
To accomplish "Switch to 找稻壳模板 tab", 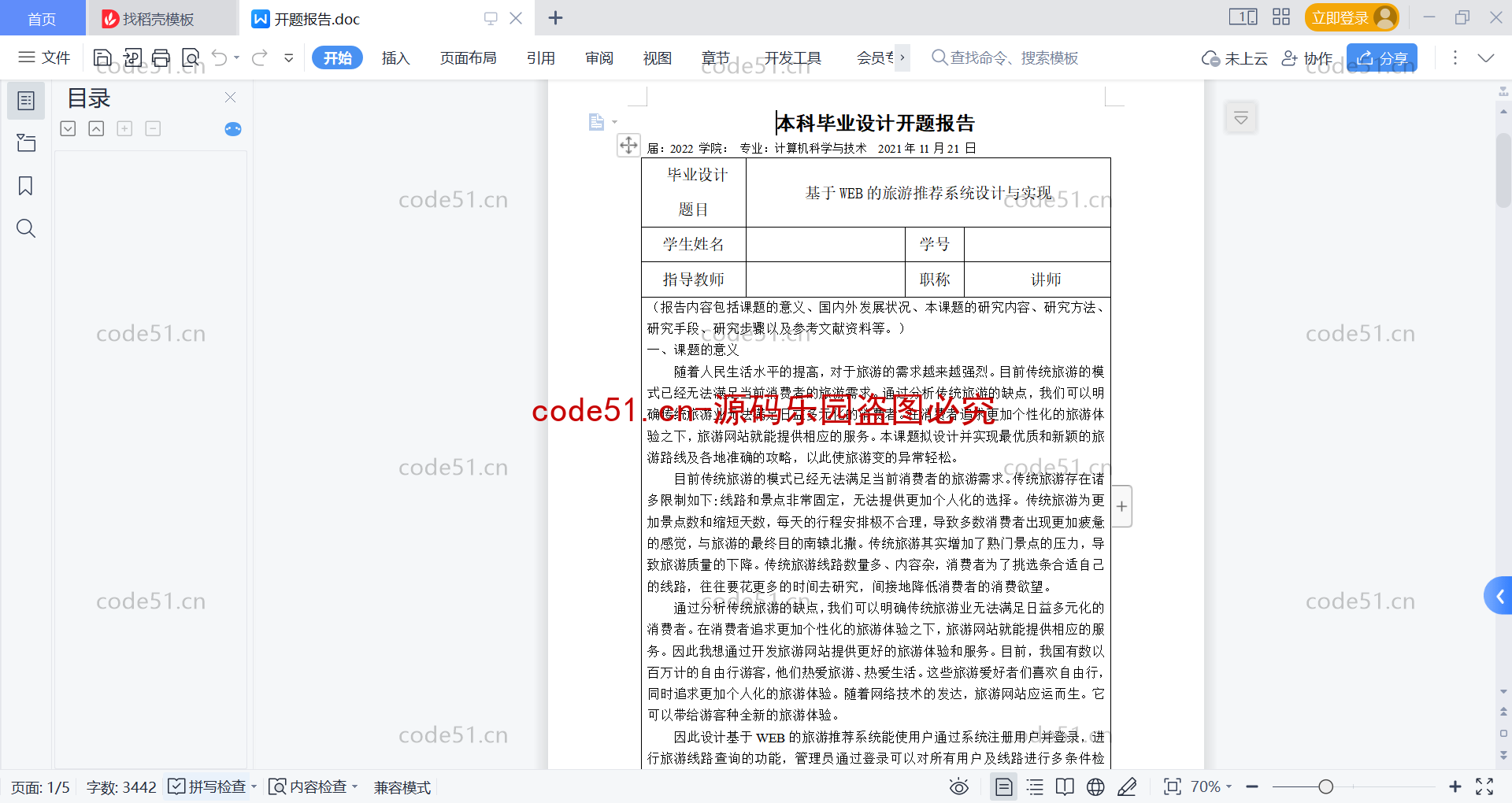I will [x=161, y=18].
